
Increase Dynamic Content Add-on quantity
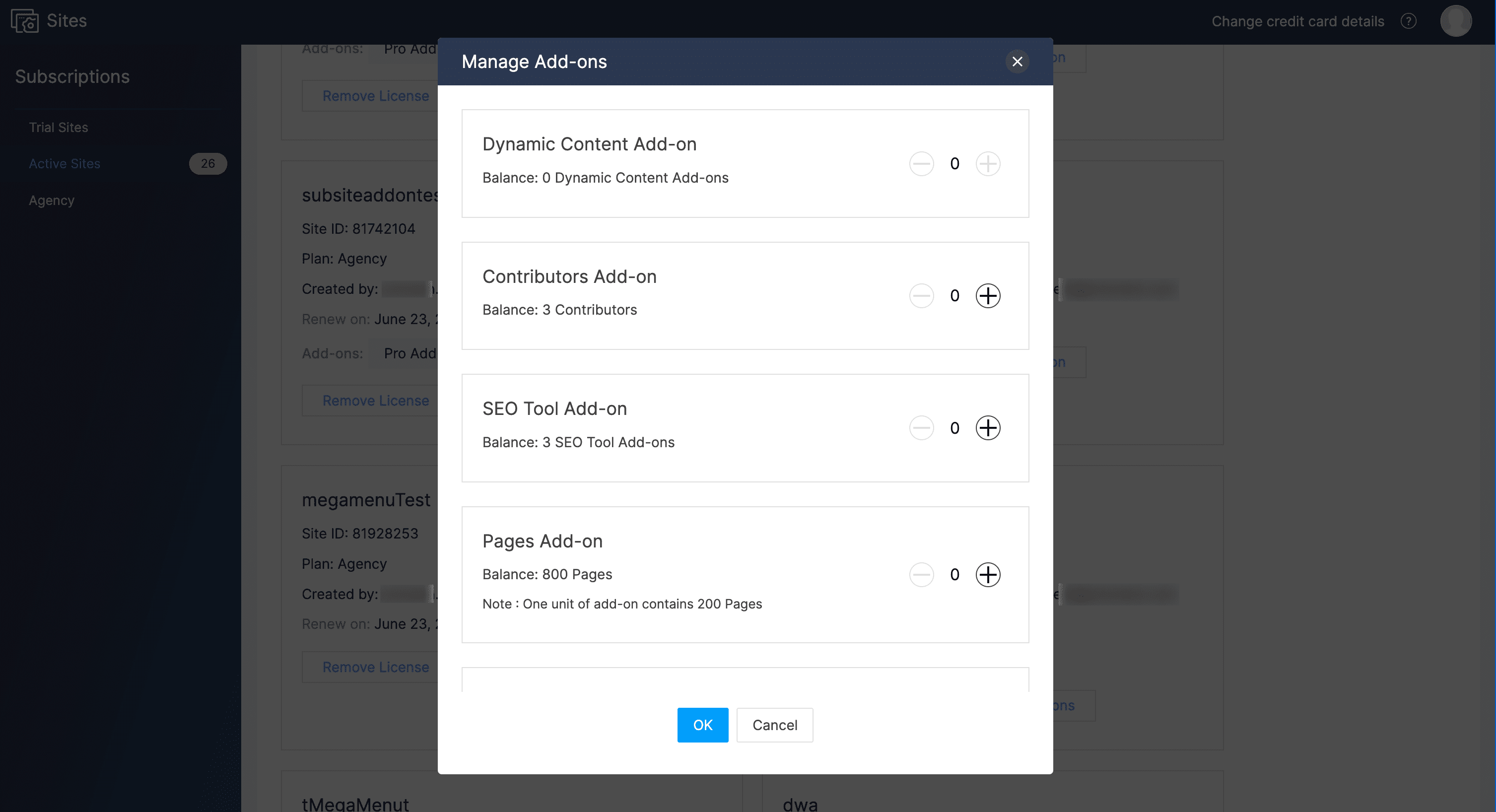pyautogui.click(x=987, y=164)
